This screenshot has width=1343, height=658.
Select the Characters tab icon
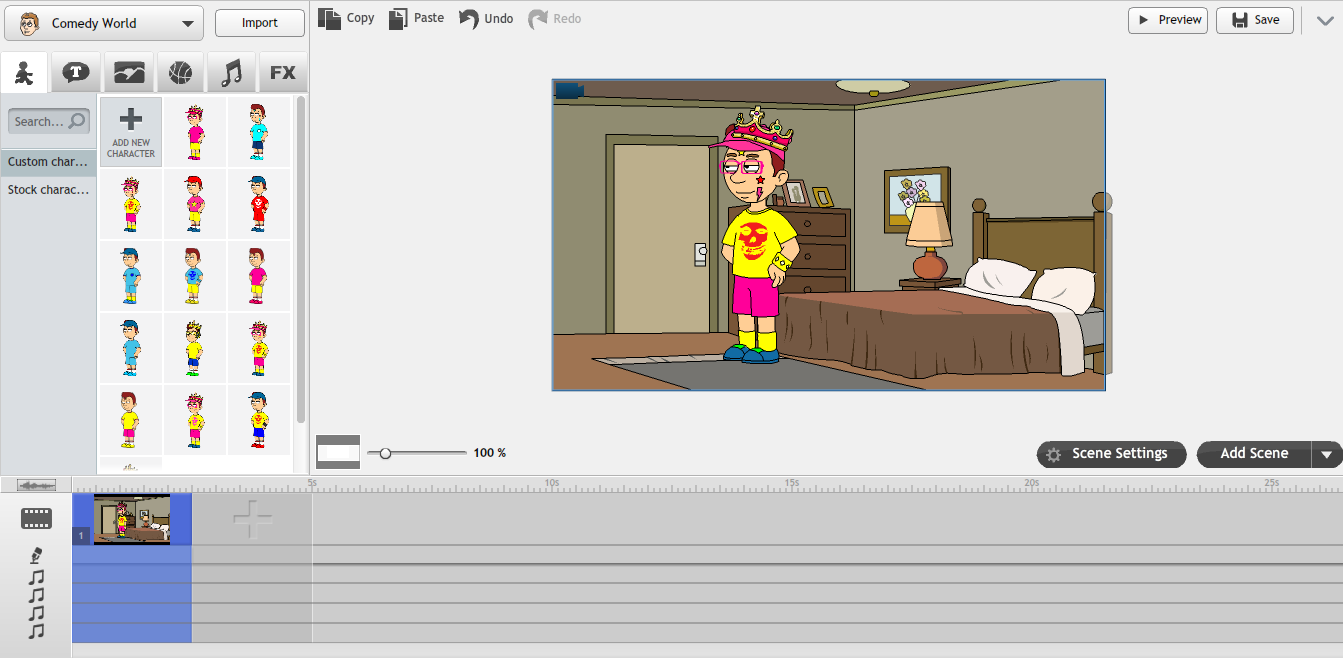(x=24, y=71)
